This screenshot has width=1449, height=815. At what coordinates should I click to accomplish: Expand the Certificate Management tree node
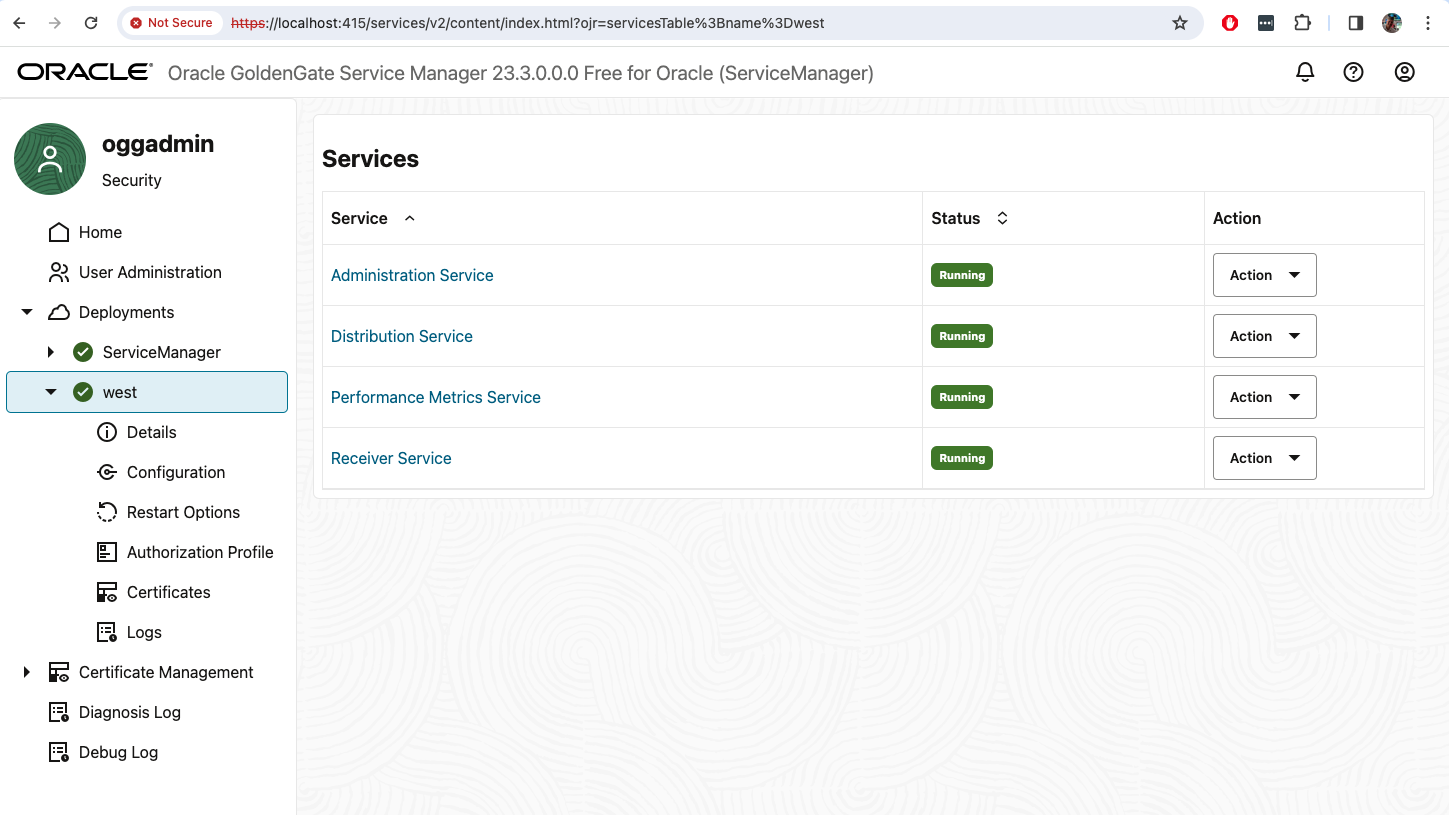27,672
